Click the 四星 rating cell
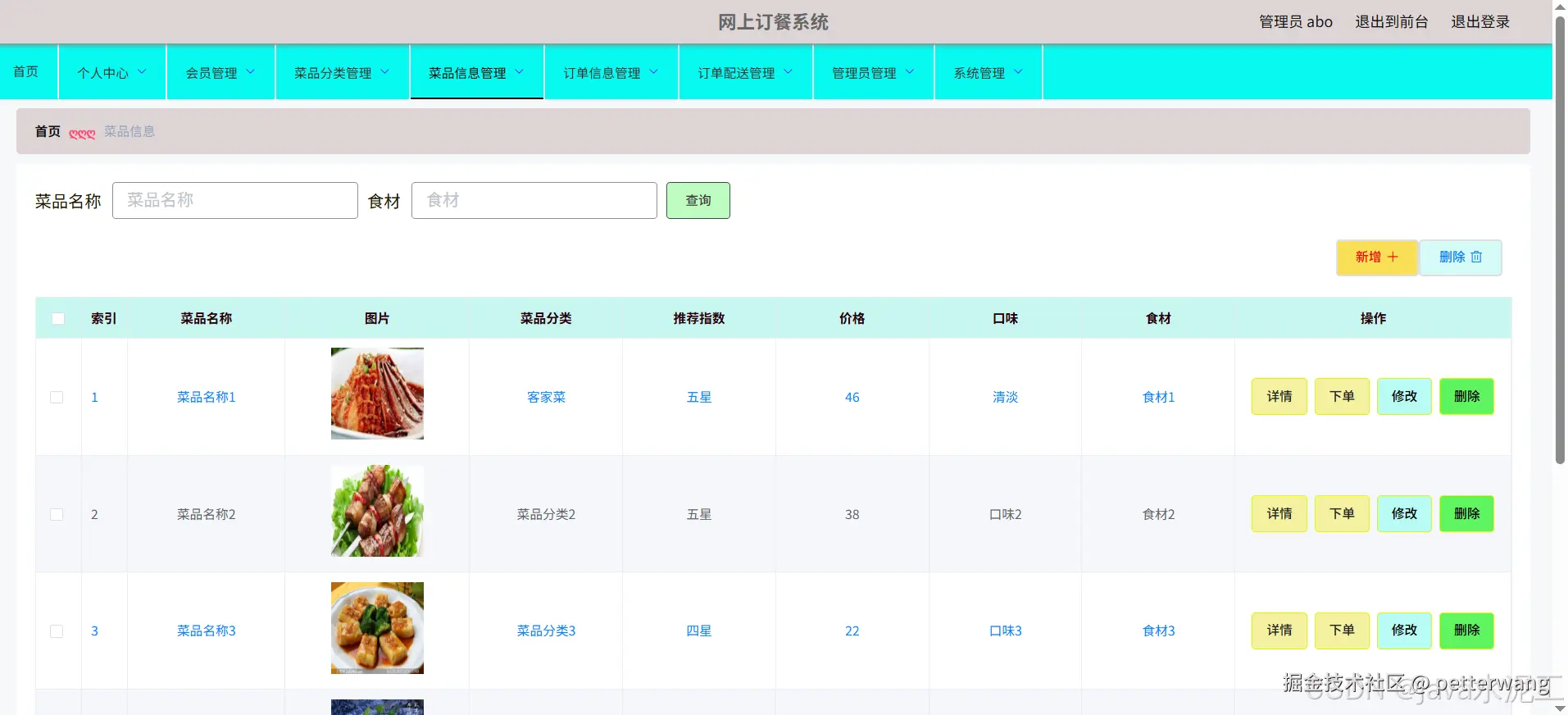Screen dimensions: 1568x715 (x=699, y=631)
